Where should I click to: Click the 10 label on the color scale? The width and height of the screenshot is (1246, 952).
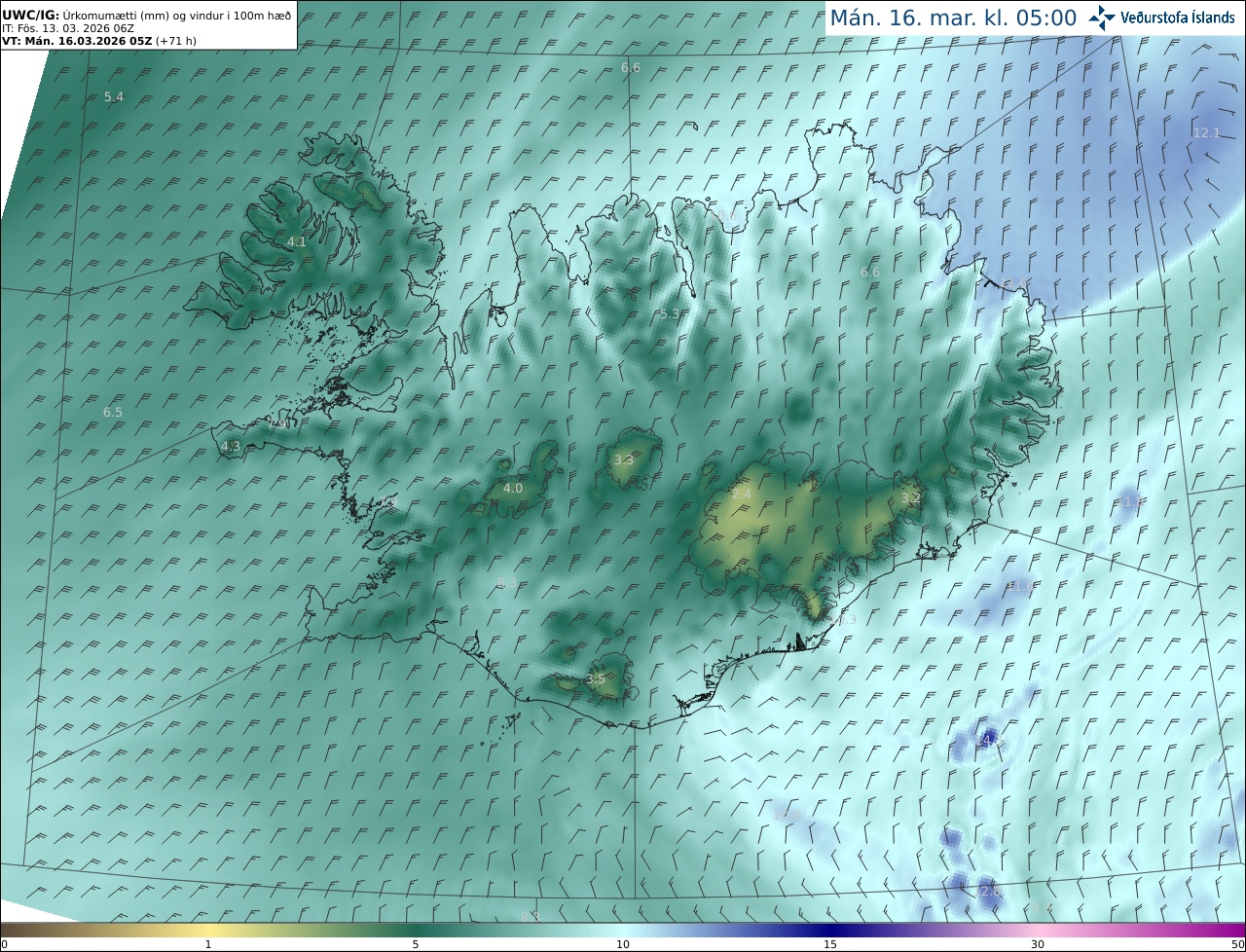(x=623, y=945)
